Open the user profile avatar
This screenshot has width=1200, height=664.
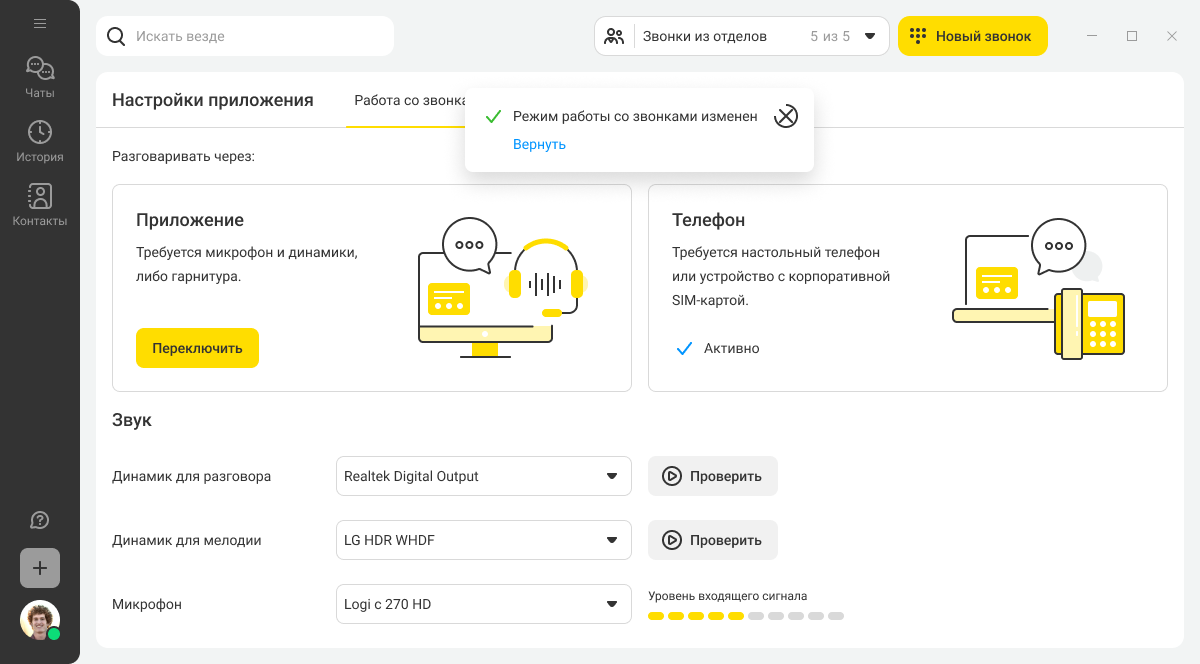coord(40,620)
